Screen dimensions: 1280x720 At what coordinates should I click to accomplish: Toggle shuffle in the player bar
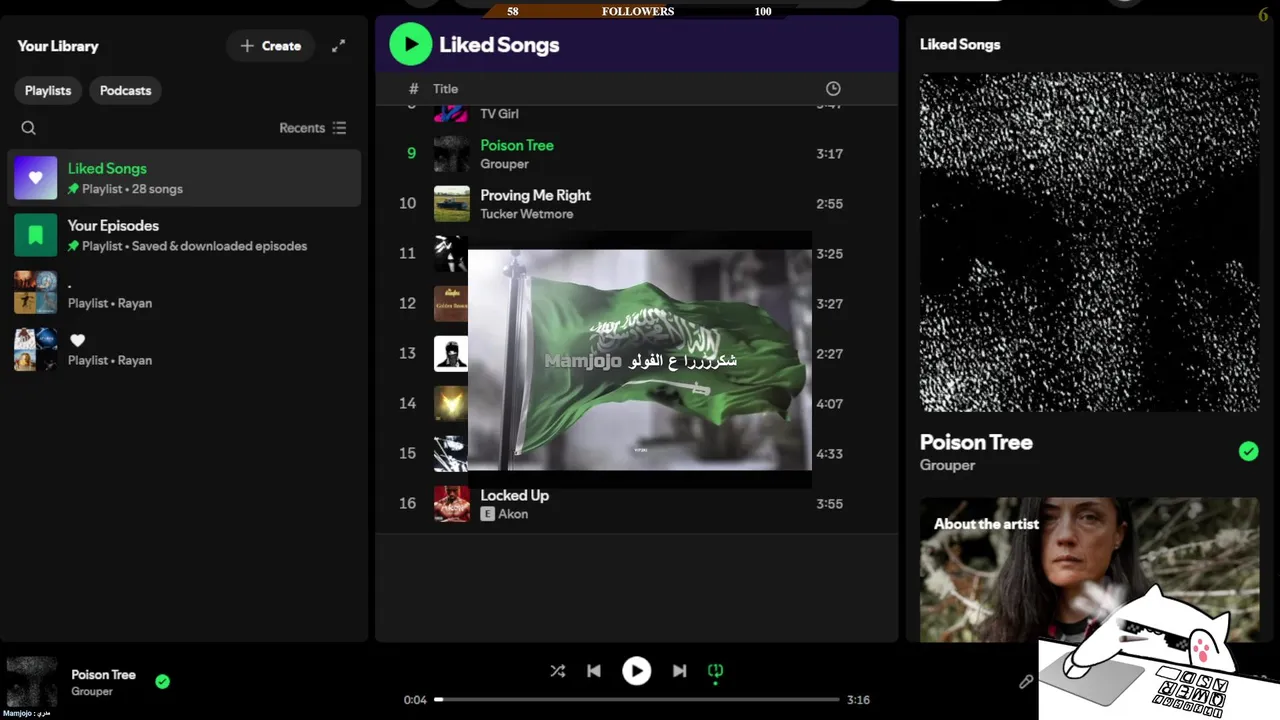click(x=557, y=671)
